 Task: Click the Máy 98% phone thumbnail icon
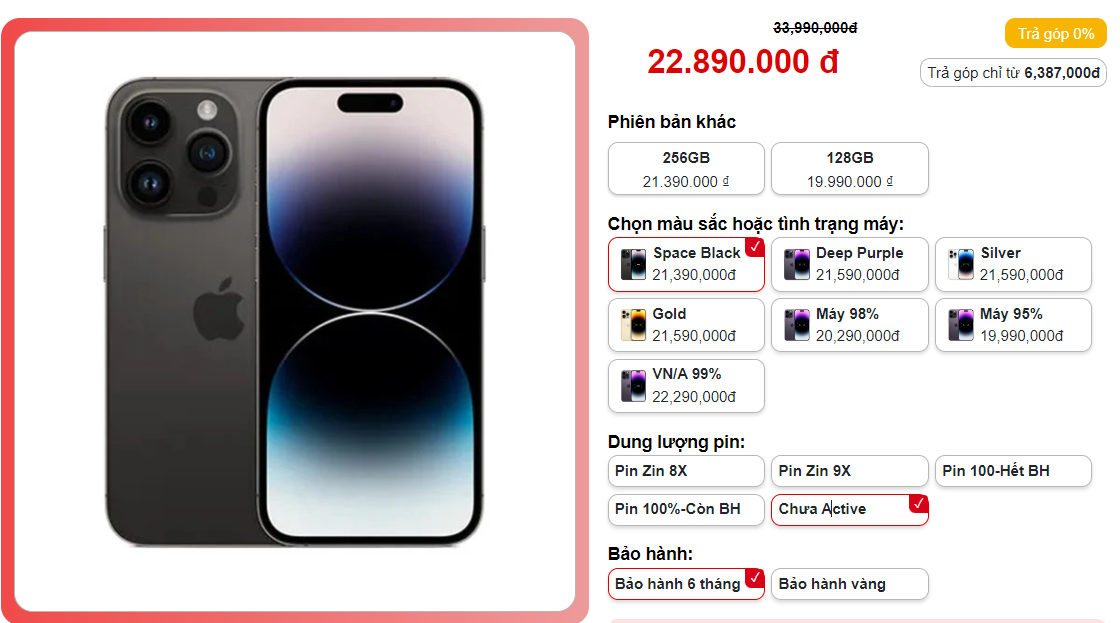pyautogui.click(x=796, y=325)
